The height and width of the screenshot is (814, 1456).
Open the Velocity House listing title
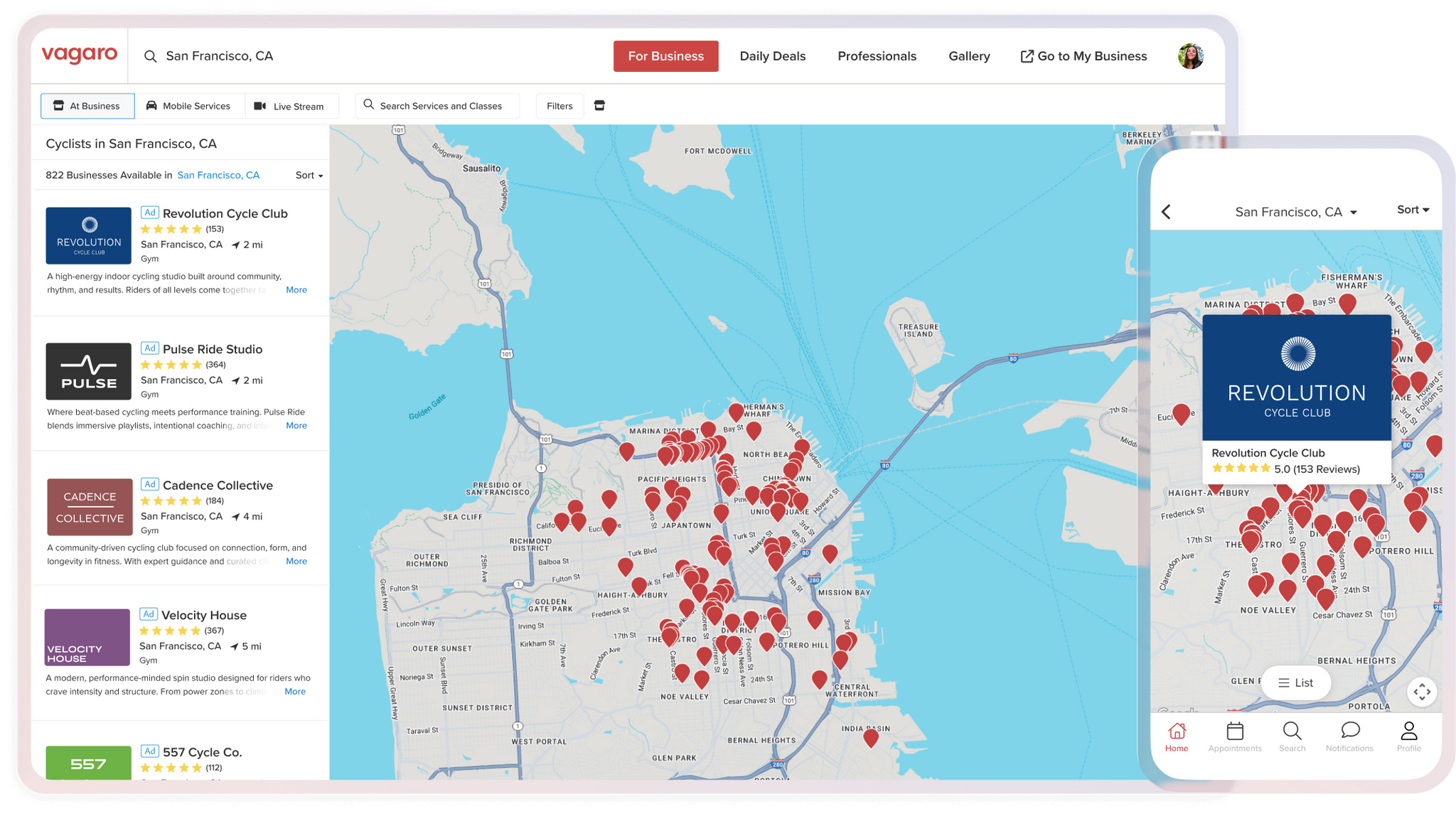pos(204,615)
